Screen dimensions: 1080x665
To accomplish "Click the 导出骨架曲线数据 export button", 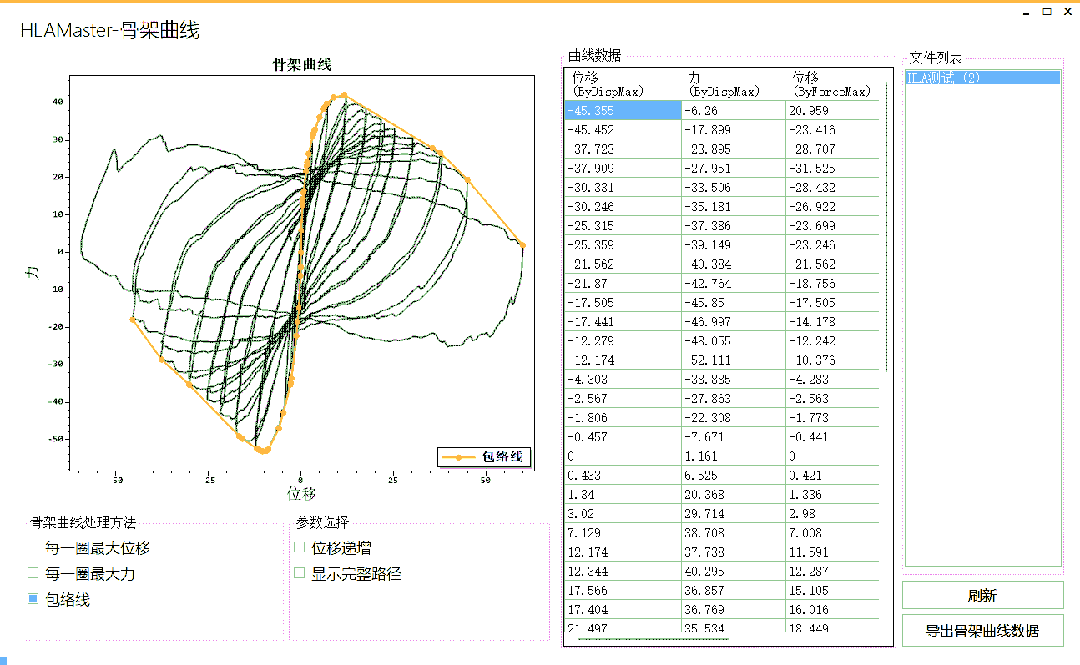I will [982, 631].
